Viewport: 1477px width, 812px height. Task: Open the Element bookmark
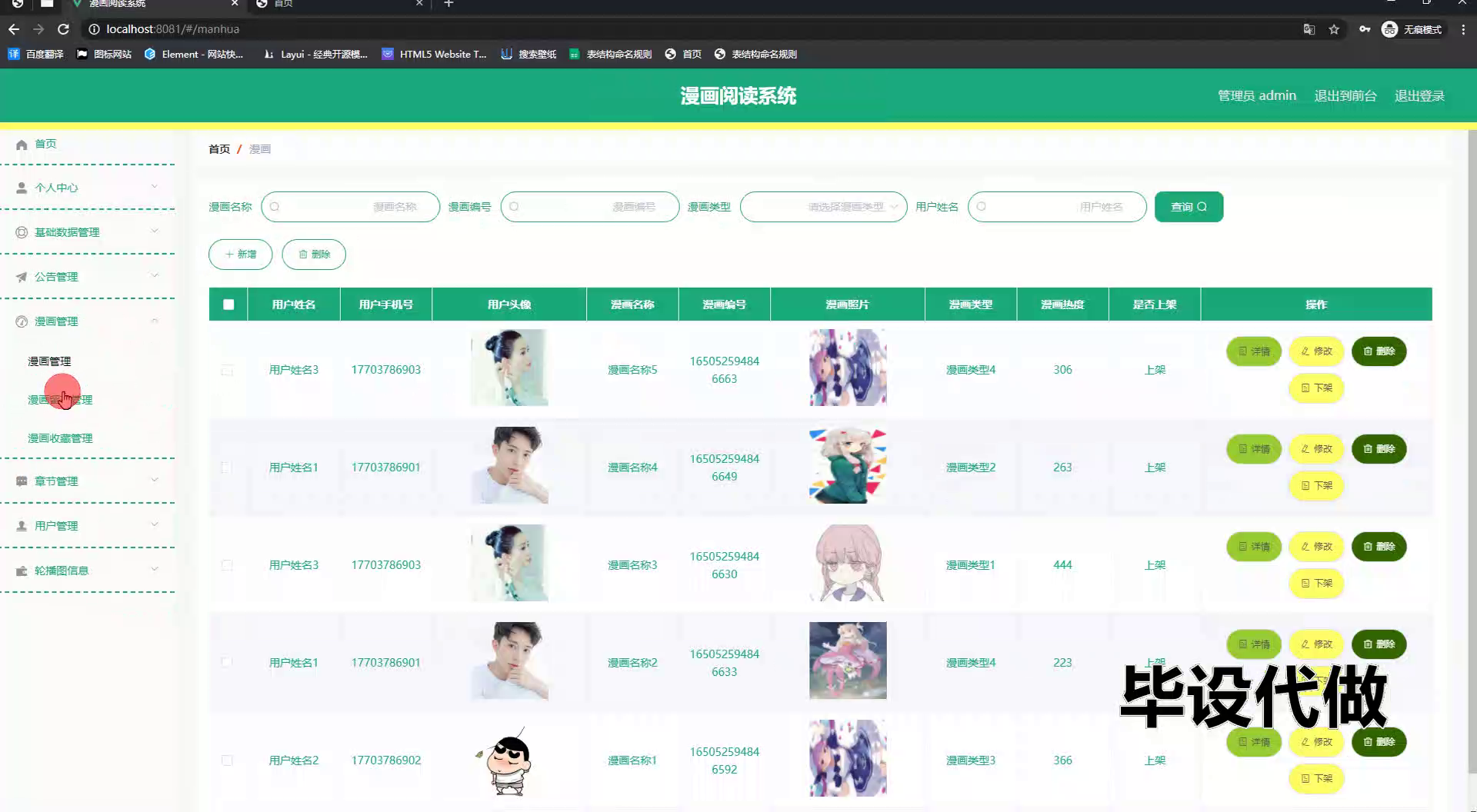click(193, 54)
